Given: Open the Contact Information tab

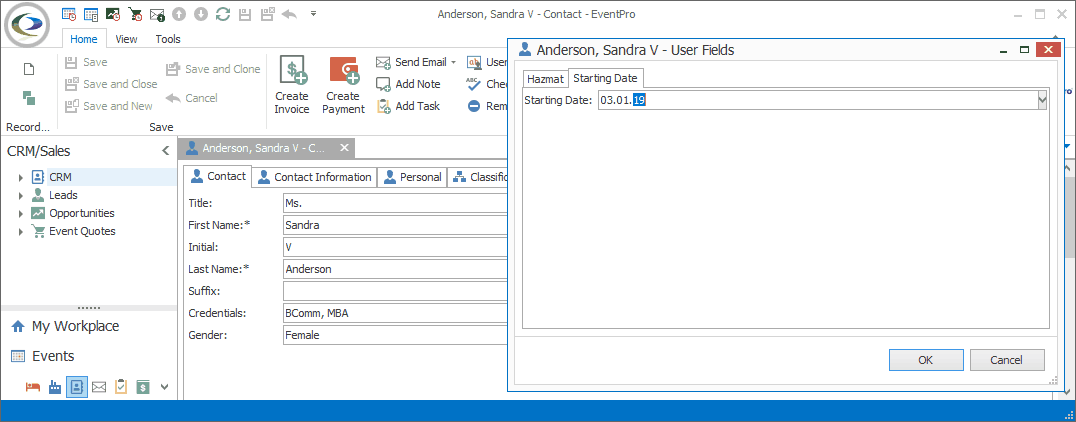Looking at the screenshot, I should pos(315,177).
